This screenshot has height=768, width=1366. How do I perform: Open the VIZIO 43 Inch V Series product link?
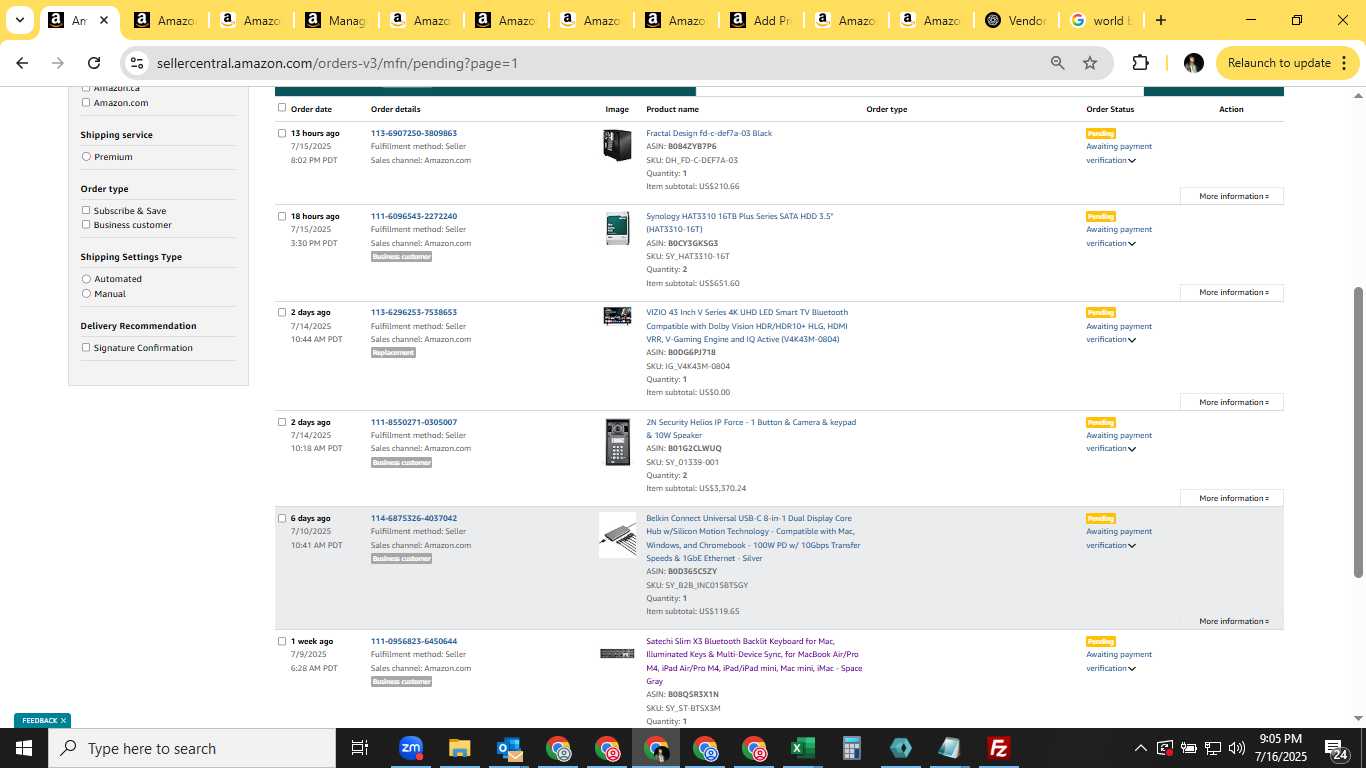(x=747, y=326)
